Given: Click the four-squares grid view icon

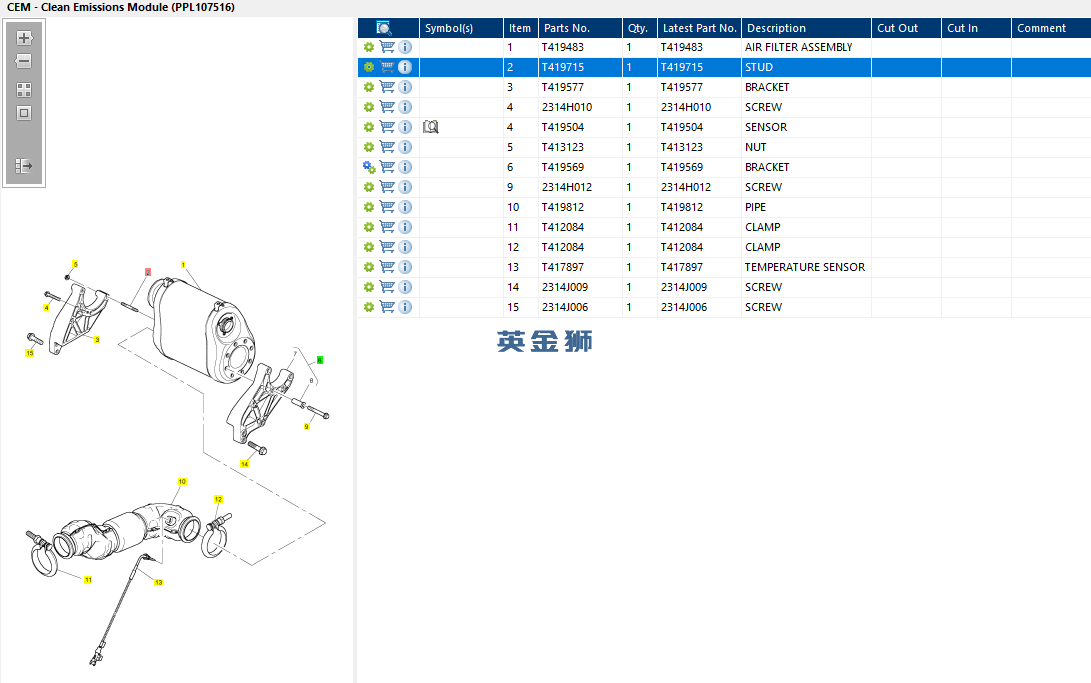Looking at the screenshot, I should pyautogui.click(x=24, y=90).
